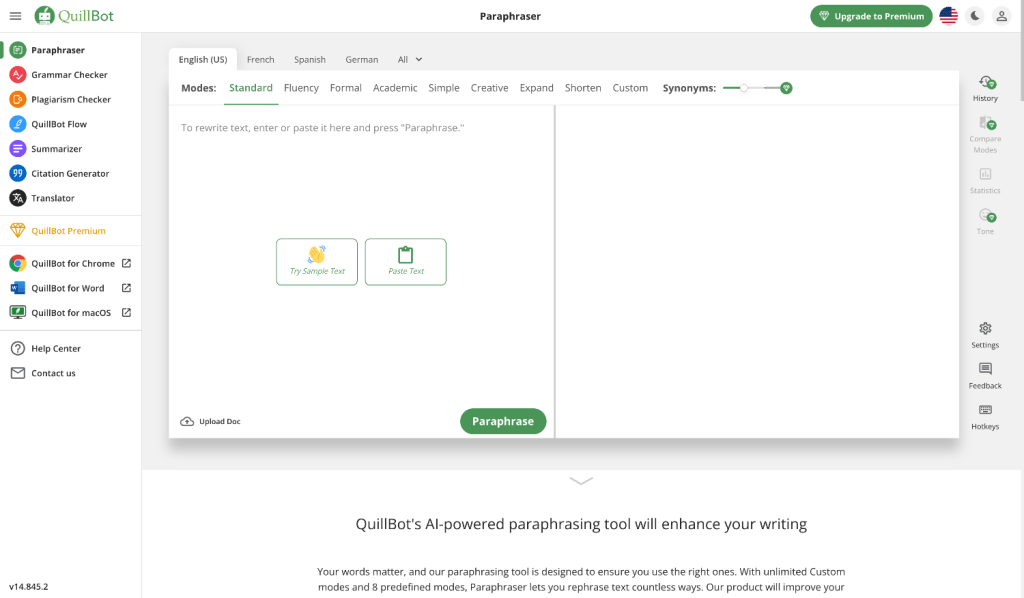1024x598 pixels.
Task: Switch to the Spanish language tab
Action: [x=310, y=59]
